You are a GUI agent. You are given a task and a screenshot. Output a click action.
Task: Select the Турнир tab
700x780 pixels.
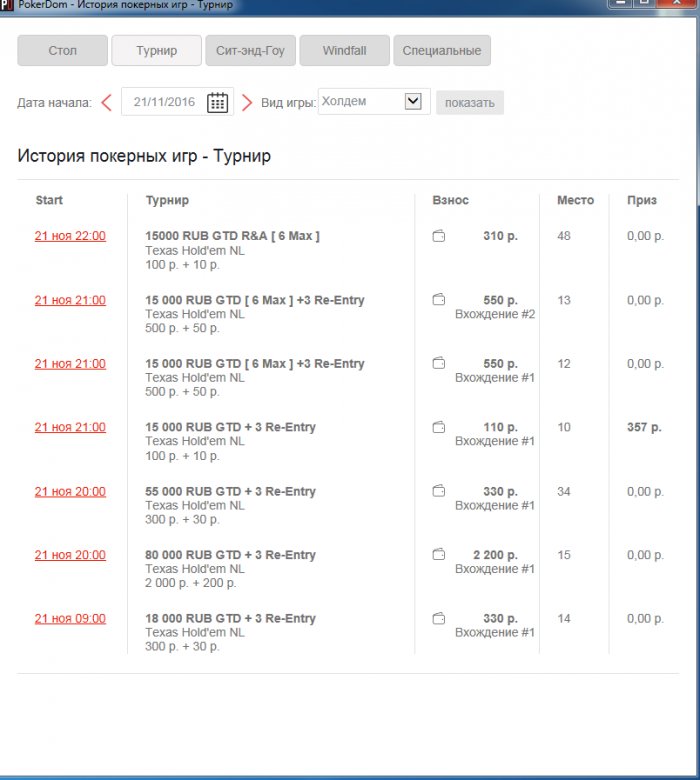point(157,50)
